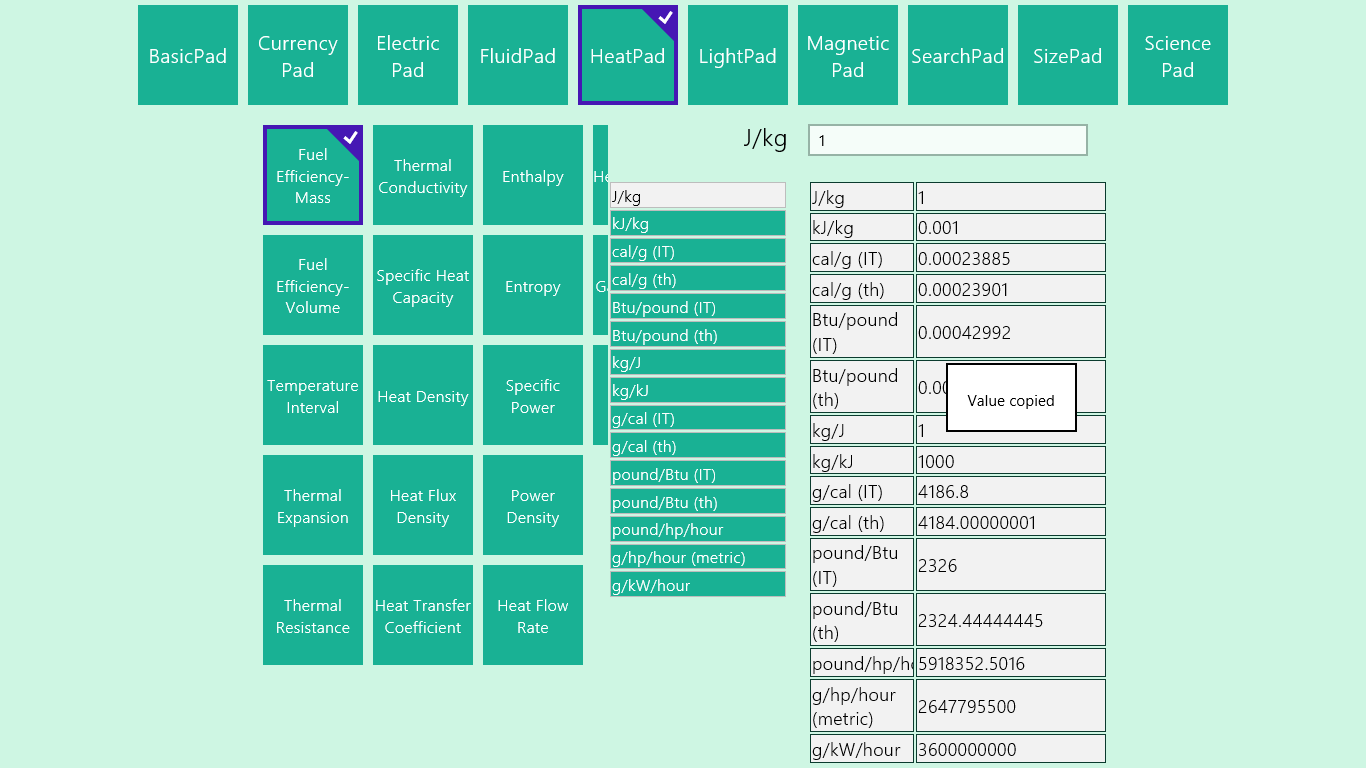Image resolution: width=1366 pixels, height=768 pixels.
Task: Select the Enthalpy category tile
Action: point(533,175)
